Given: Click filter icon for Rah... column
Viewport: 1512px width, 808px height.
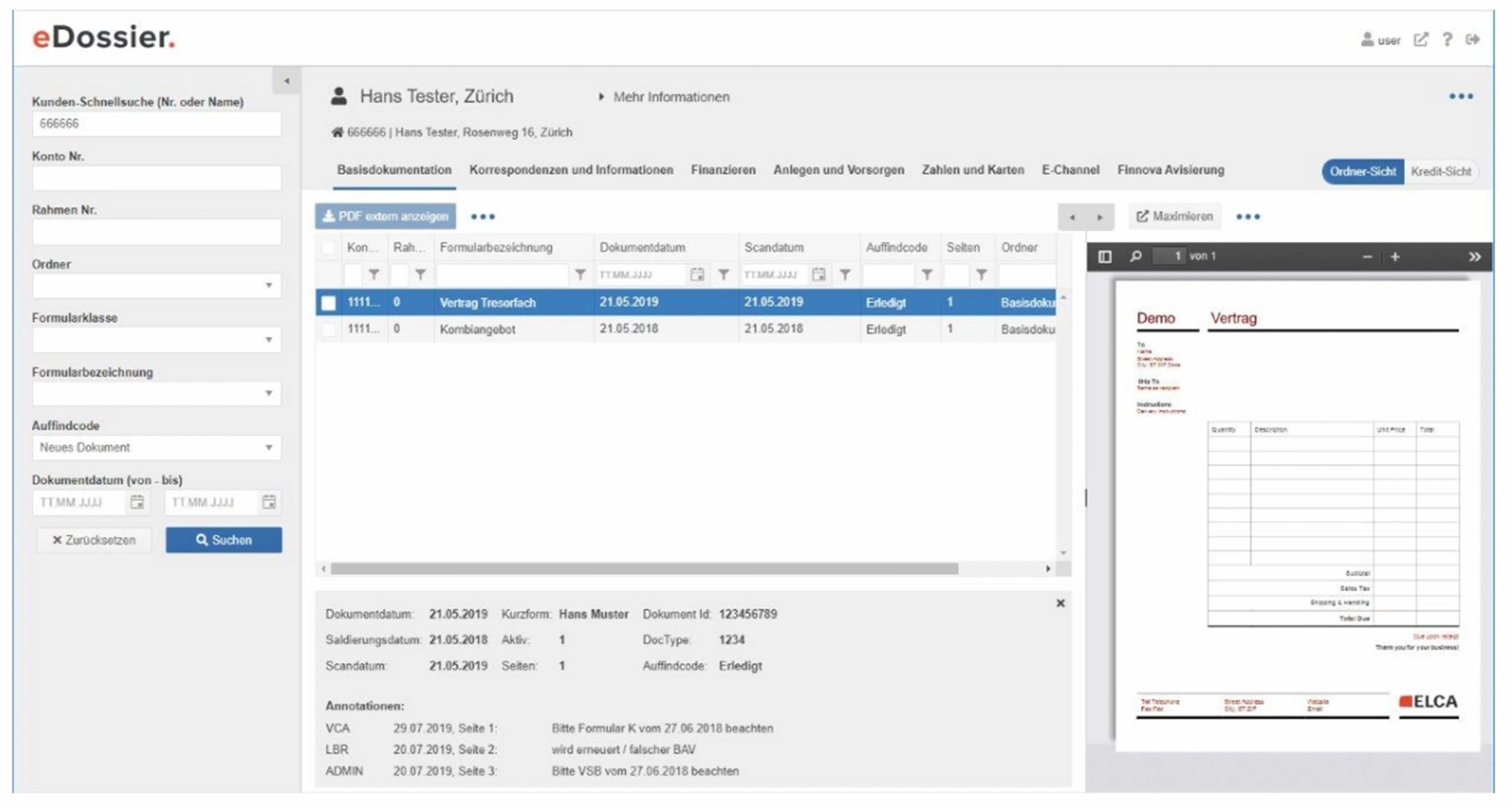Looking at the screenshot, I should coord(420,274).
